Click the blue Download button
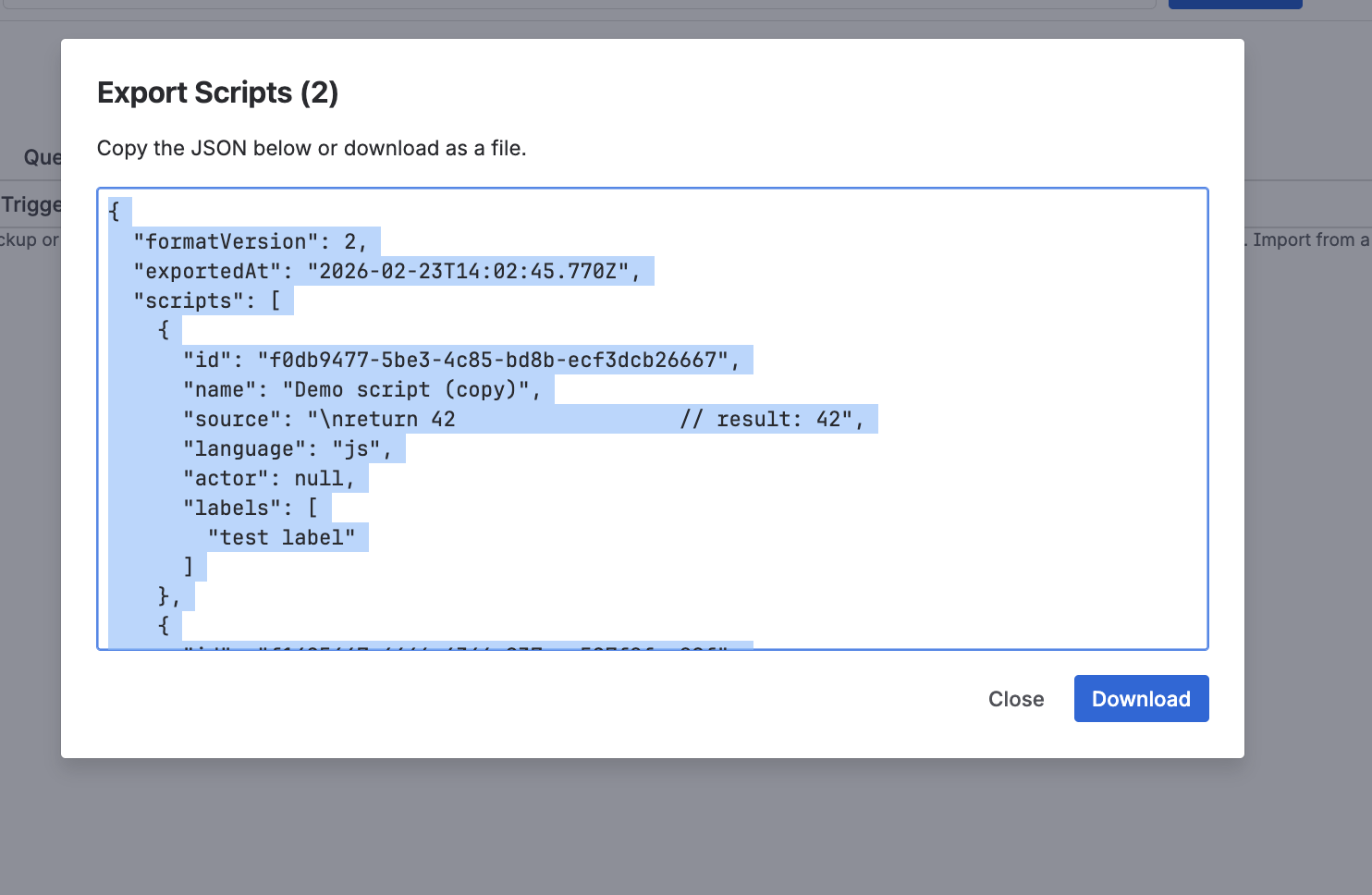 point(1141,699)
